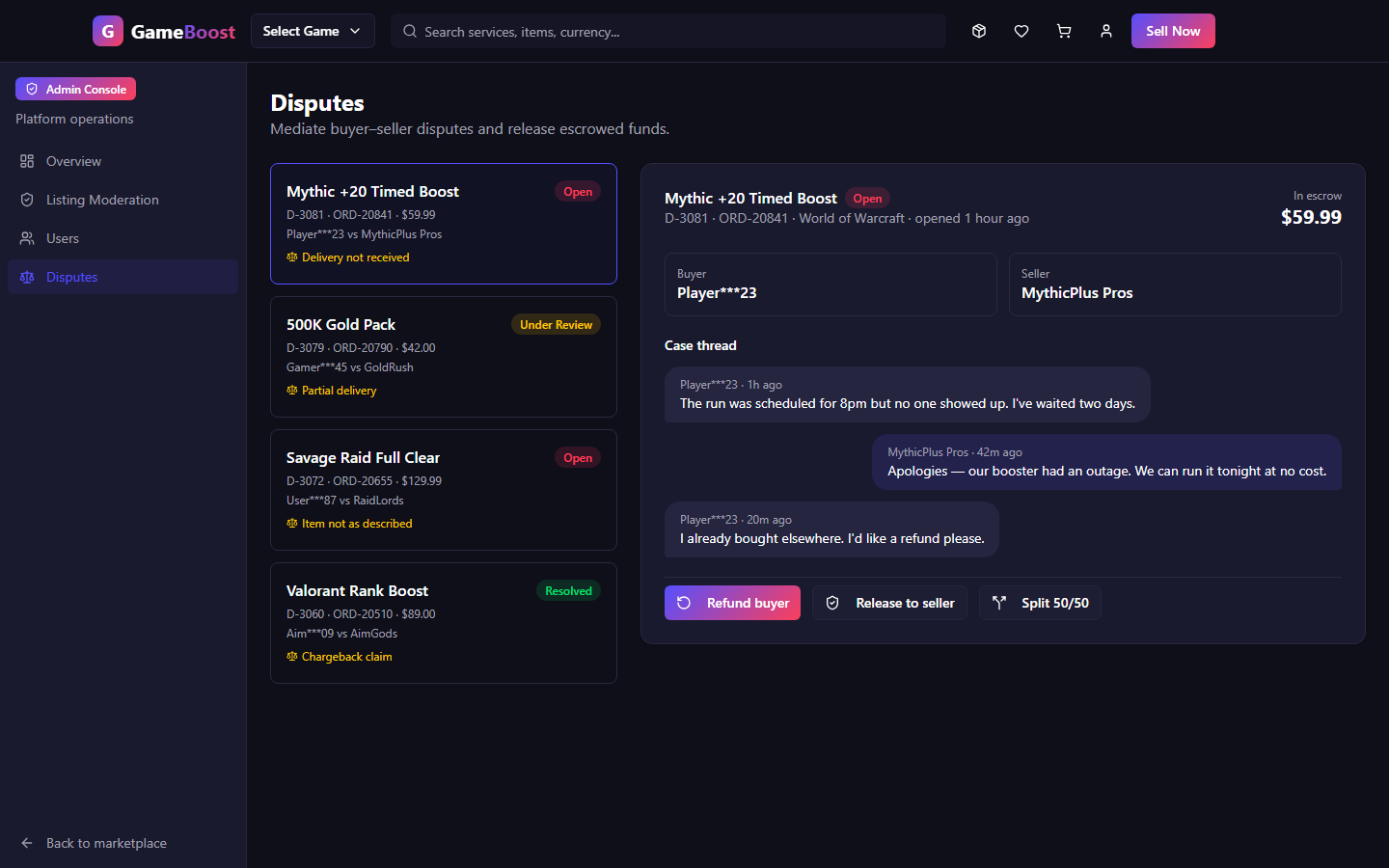Click the Admin Console badge
The width and height of the screenshot is (1389, 868).
coord(75,89)
